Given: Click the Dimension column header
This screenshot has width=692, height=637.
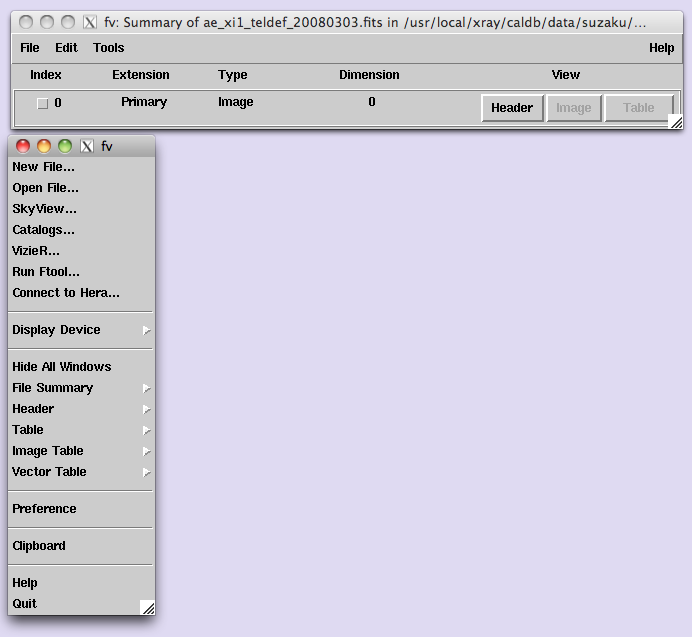Looking at the screenshot, I should 369,75.
